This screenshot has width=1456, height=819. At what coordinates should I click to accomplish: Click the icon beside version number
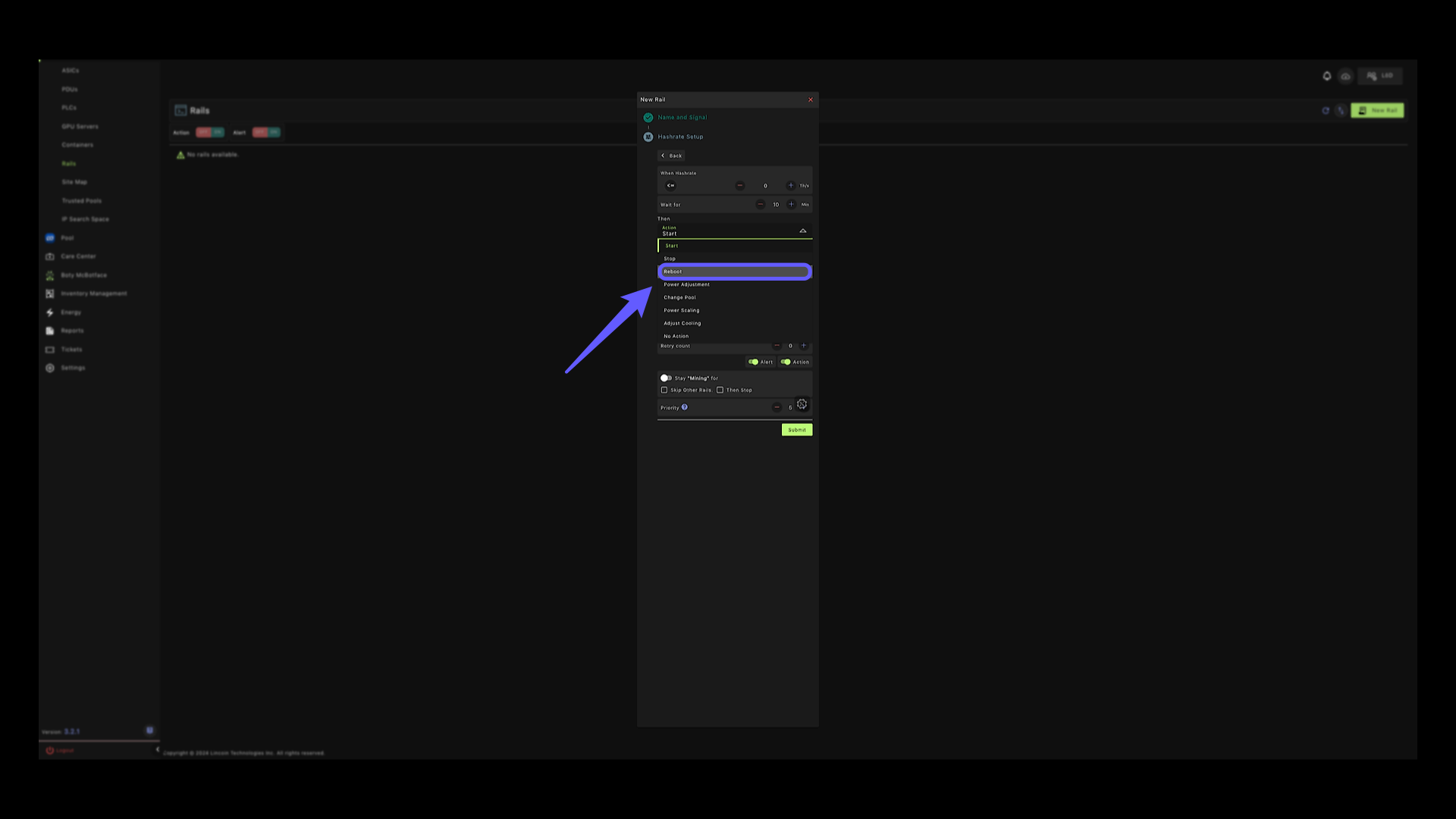[149, 730]
